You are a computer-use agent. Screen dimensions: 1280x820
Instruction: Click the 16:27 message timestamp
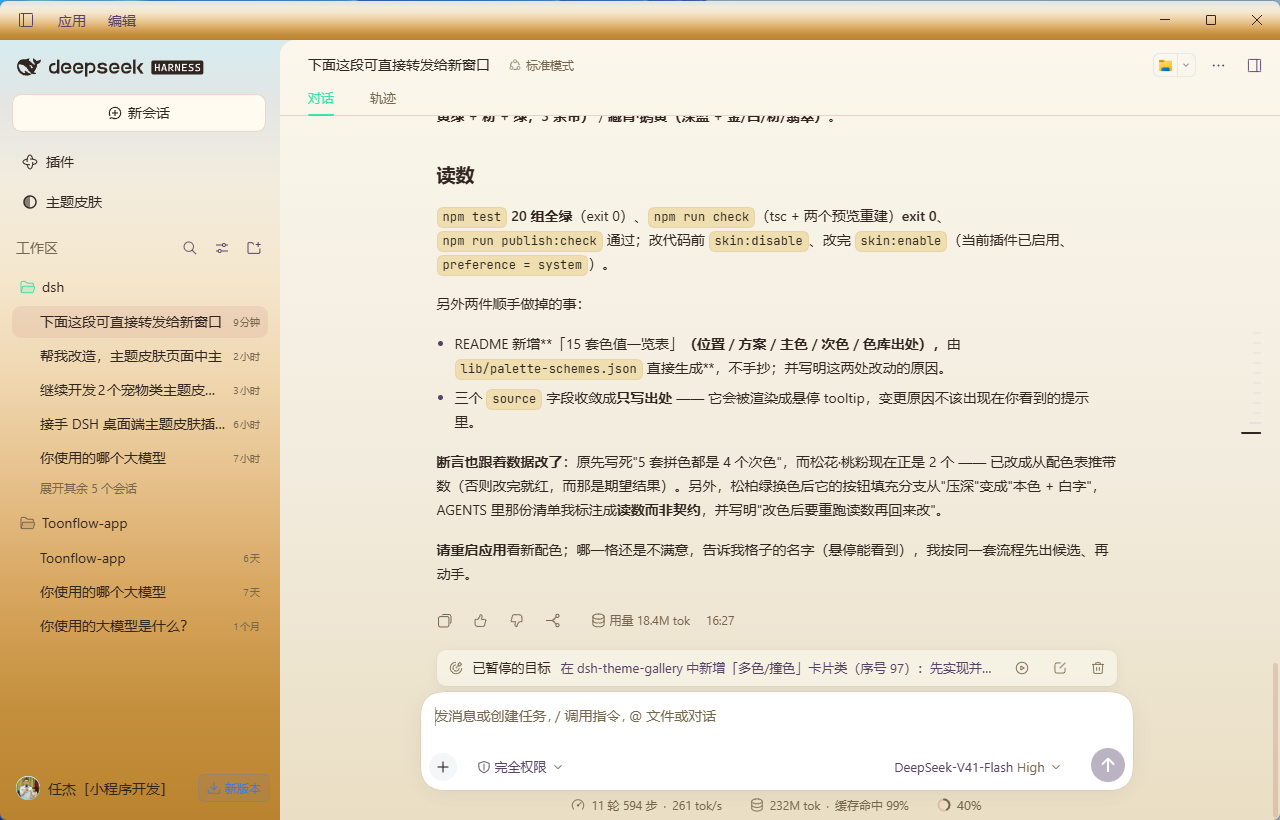click(720, 621)
